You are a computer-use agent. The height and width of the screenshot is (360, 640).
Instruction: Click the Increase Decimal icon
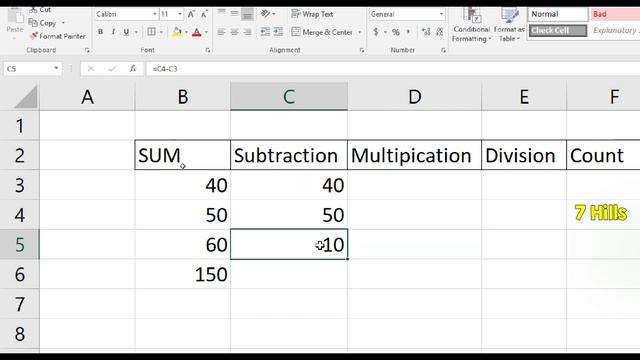[x=426, y=32]
